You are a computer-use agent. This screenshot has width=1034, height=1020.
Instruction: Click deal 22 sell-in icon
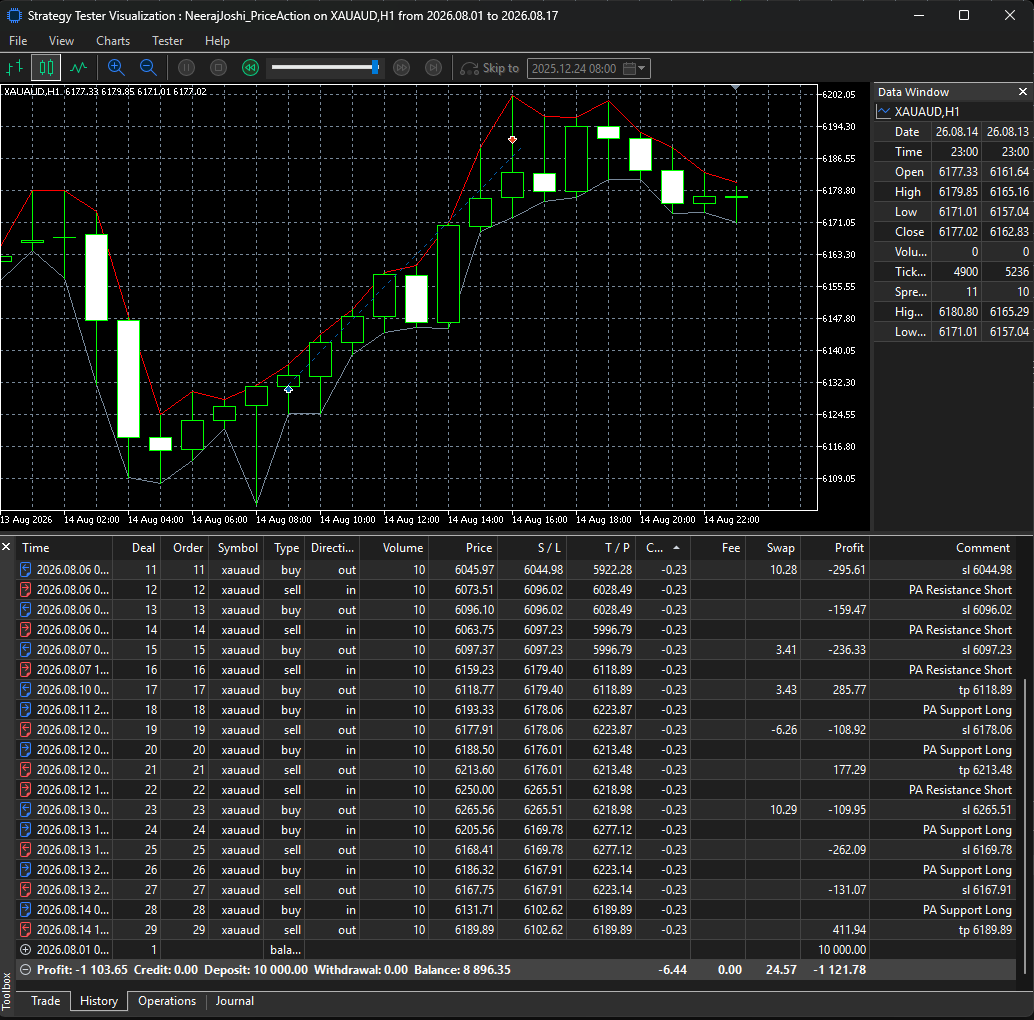pyautogui.click(x=26, y=790)
